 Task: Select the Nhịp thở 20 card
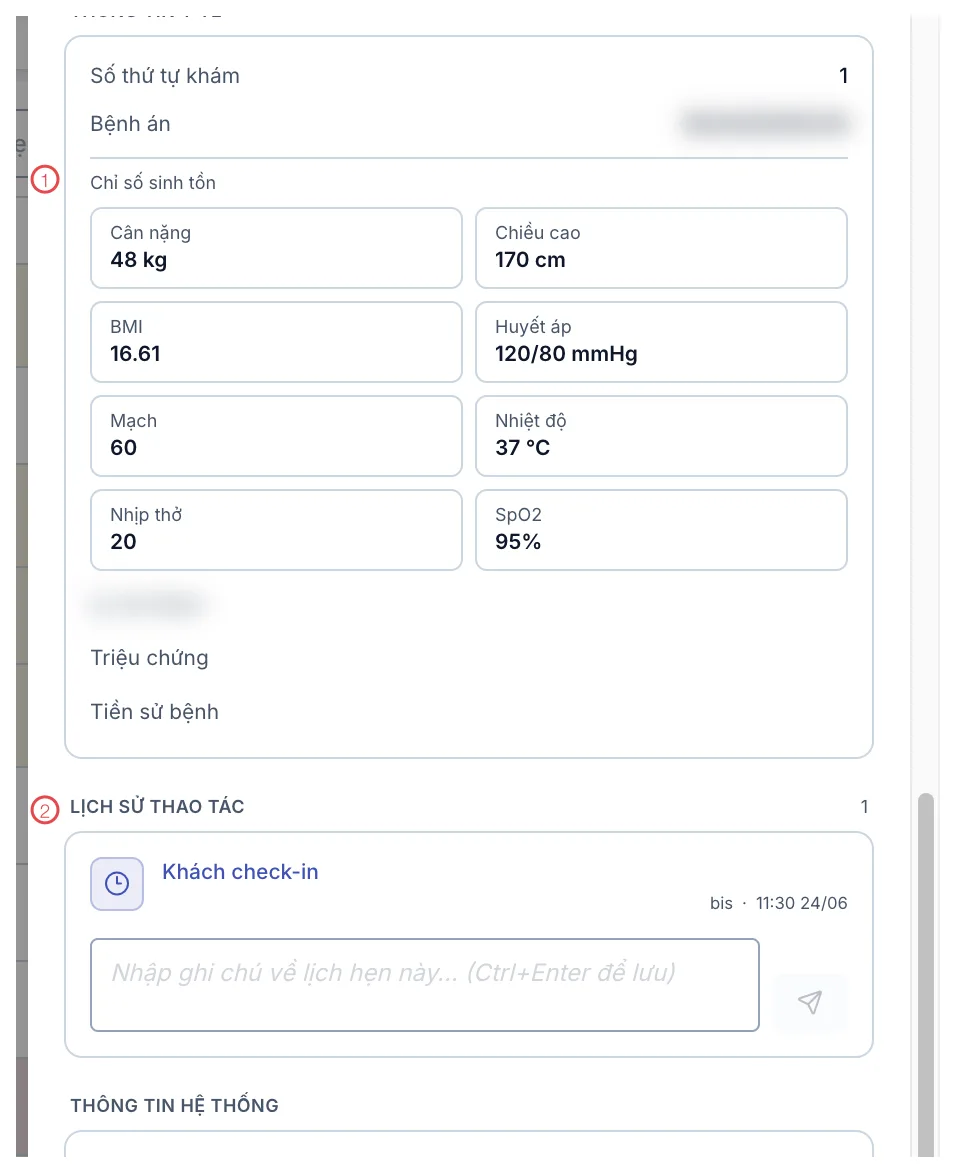tap(276, 530)
